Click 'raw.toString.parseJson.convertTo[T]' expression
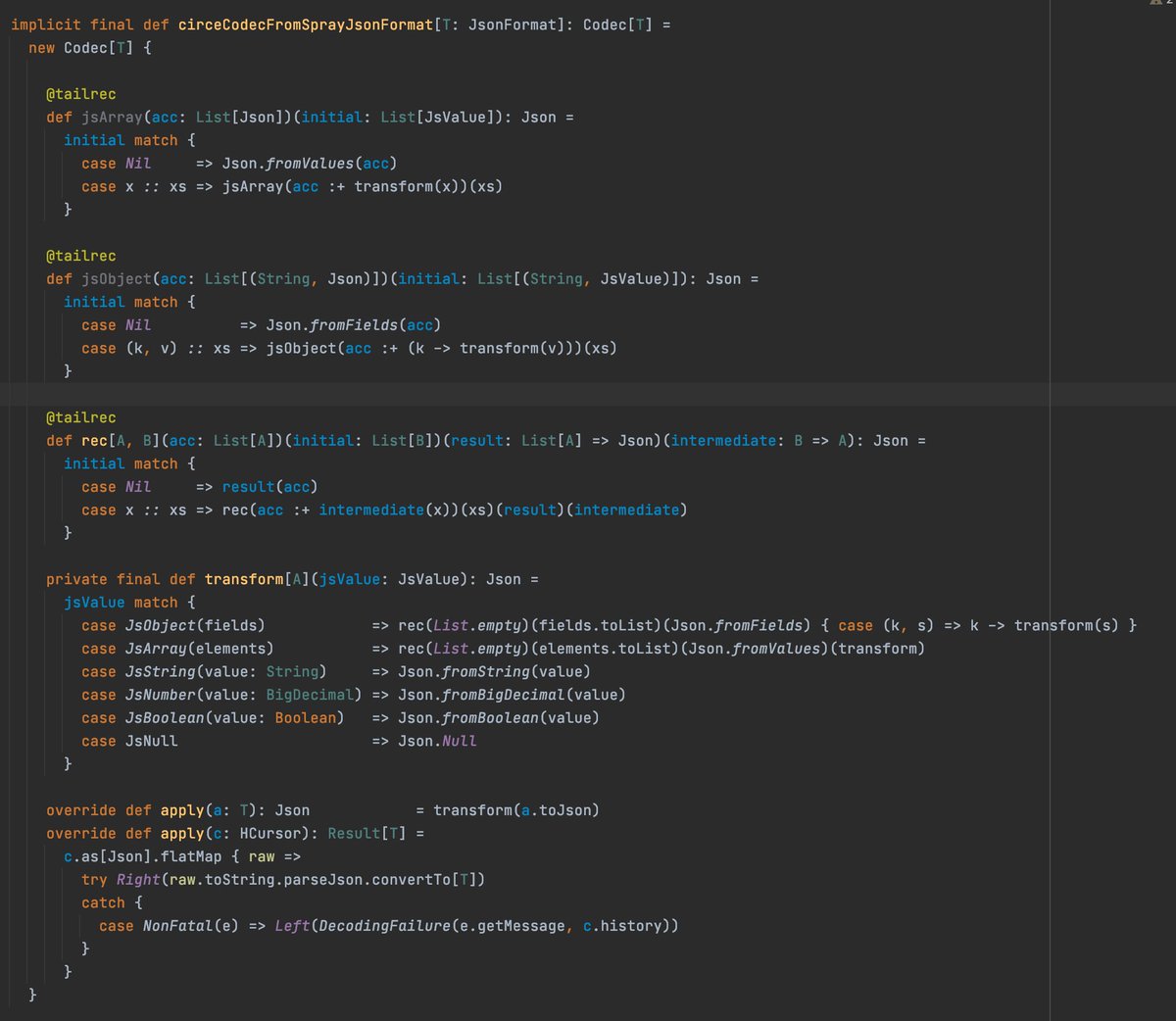This screenshot has height=1021, width=1176. click(x=322, y=879)
